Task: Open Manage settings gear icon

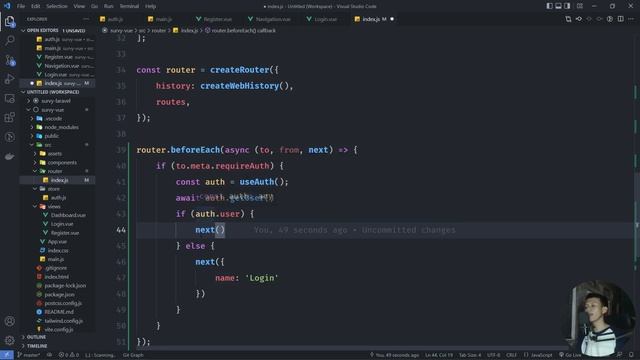Action: coord(10,340)
